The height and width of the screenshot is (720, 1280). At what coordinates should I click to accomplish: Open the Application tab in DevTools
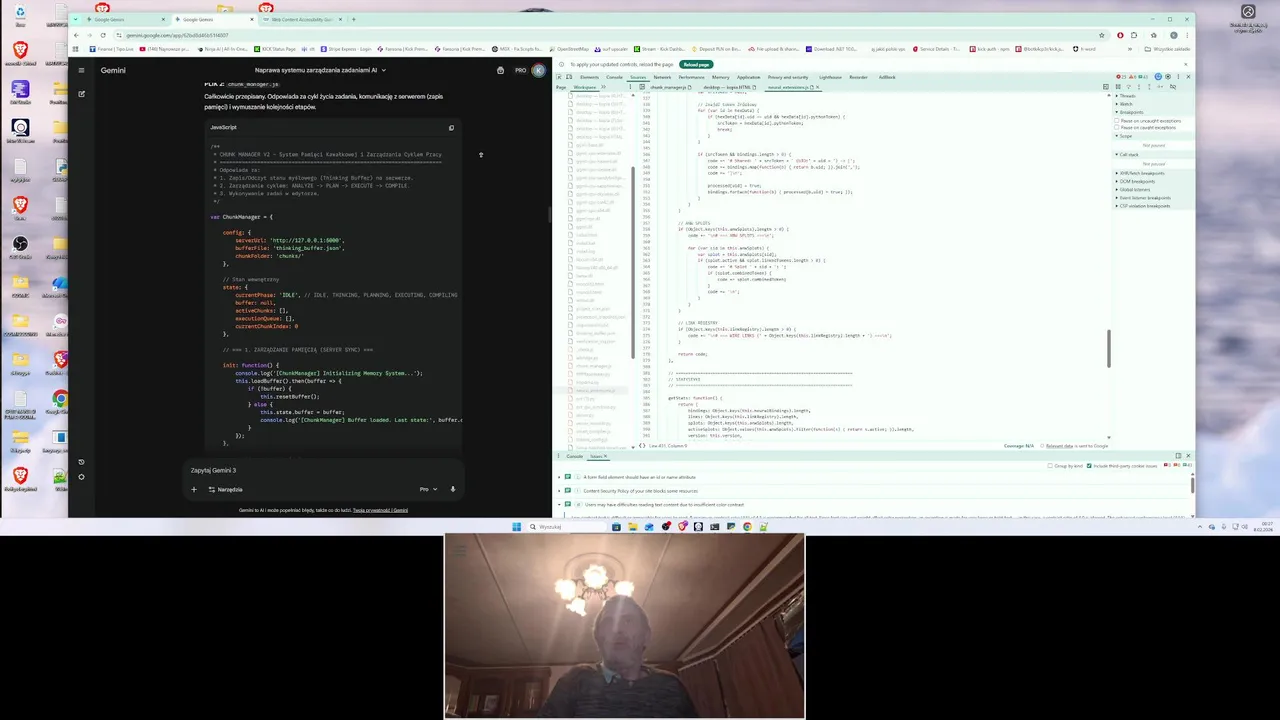[x=748, y=77]
